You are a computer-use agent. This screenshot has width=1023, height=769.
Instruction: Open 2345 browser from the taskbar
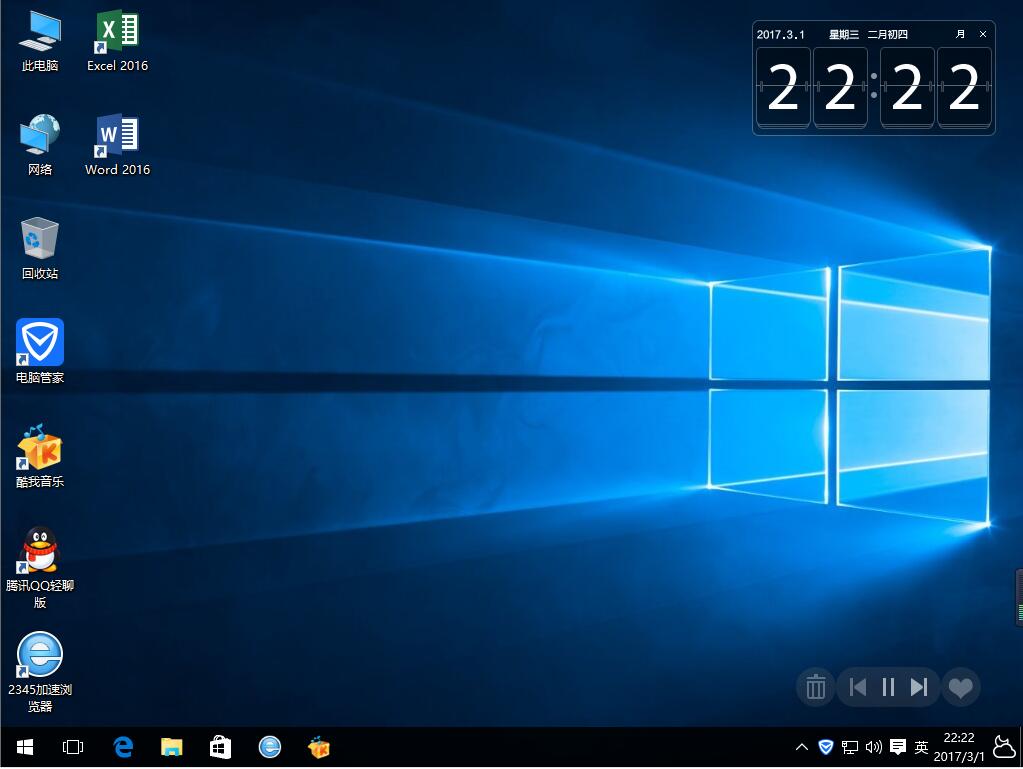point(269,747)
